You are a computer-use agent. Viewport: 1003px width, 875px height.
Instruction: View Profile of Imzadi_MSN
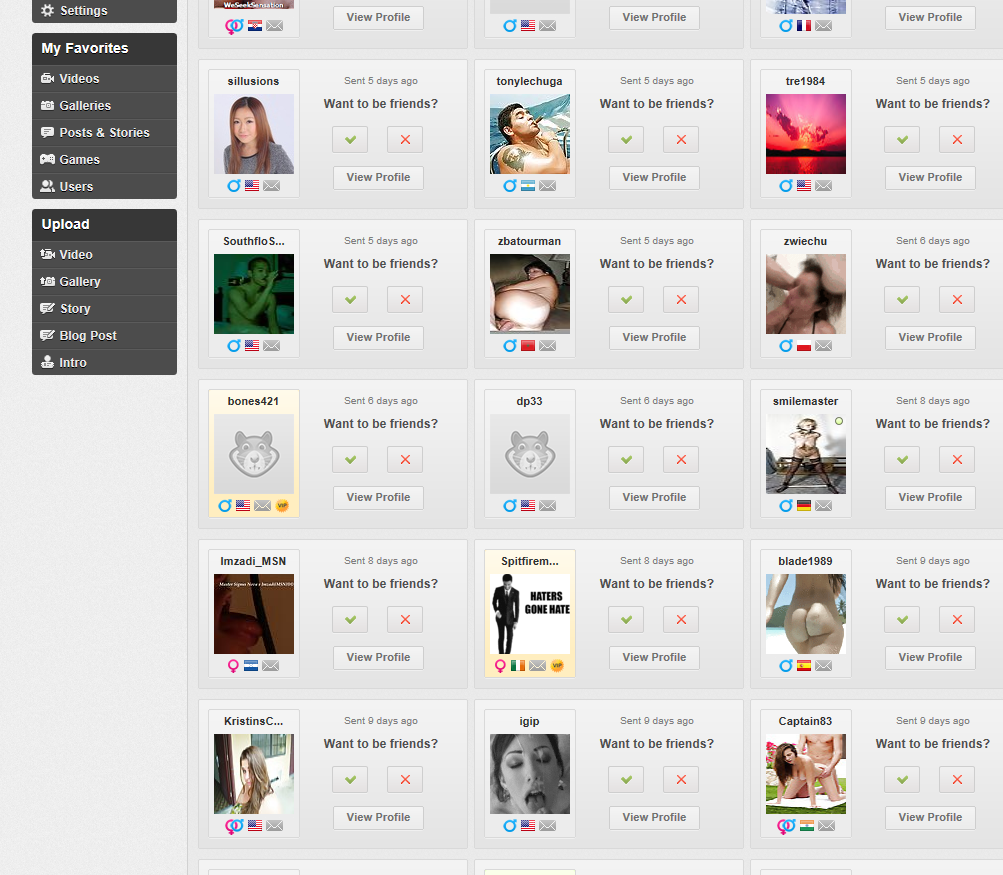click(378, 657)
